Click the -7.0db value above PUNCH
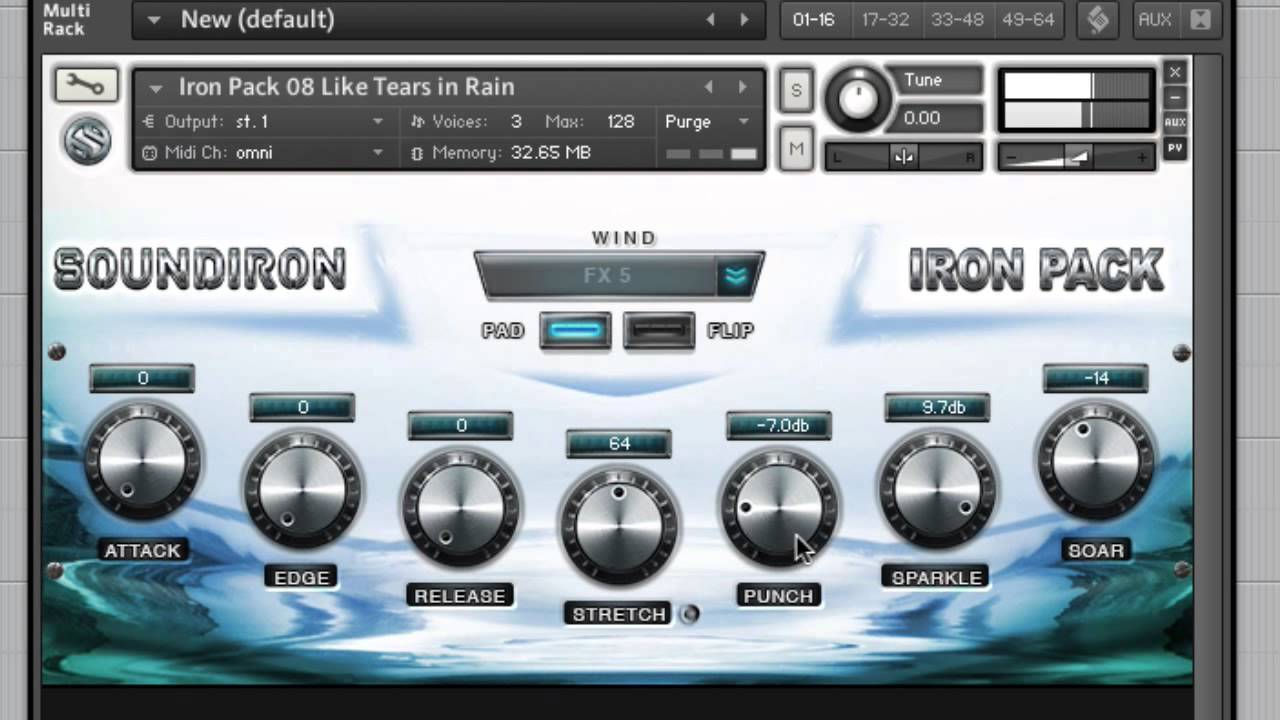The width and height of the screenshot is (1280, 720). (779, 426)
